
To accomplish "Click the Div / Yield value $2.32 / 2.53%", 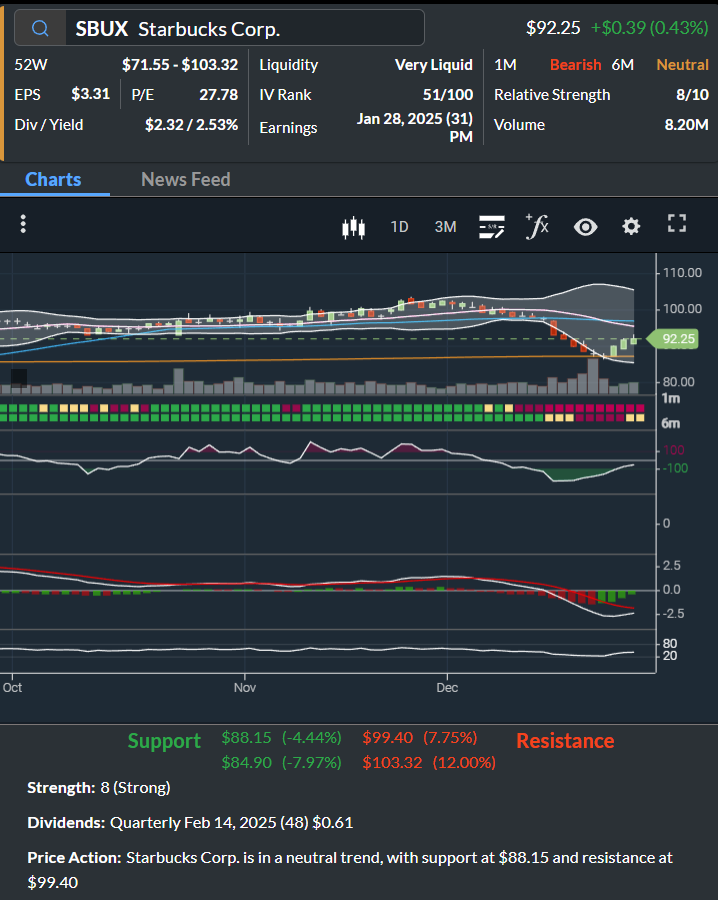I will pyautogui.click(x=192, y=125).
